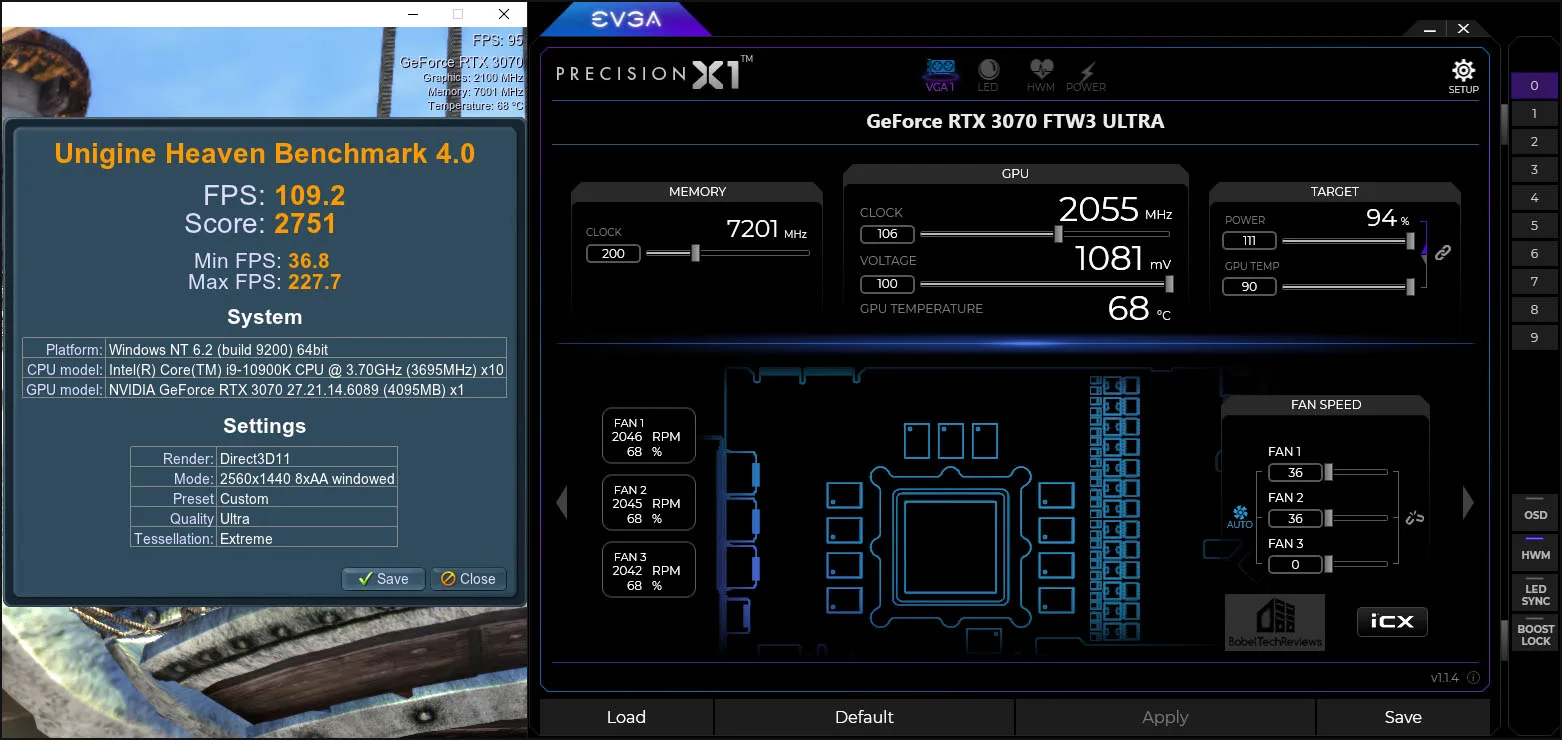Close the Heaven benchmark window
This screenshot has width=1562, height=740.
[x=506, y=14]
